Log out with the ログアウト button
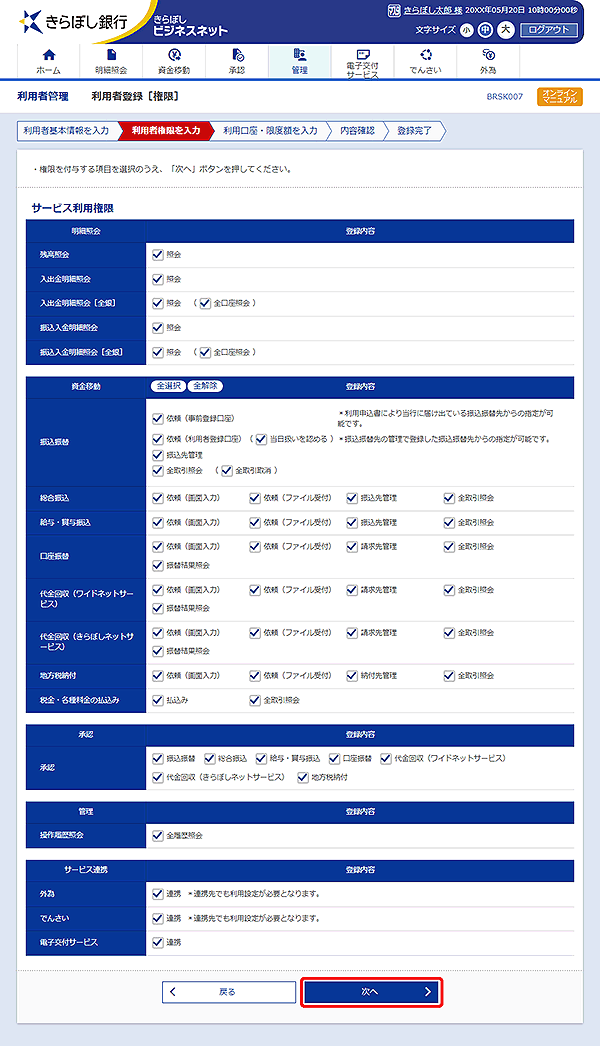Image resolution: width=600 pixels, height=1046 pixels. [x=549, y=30]
